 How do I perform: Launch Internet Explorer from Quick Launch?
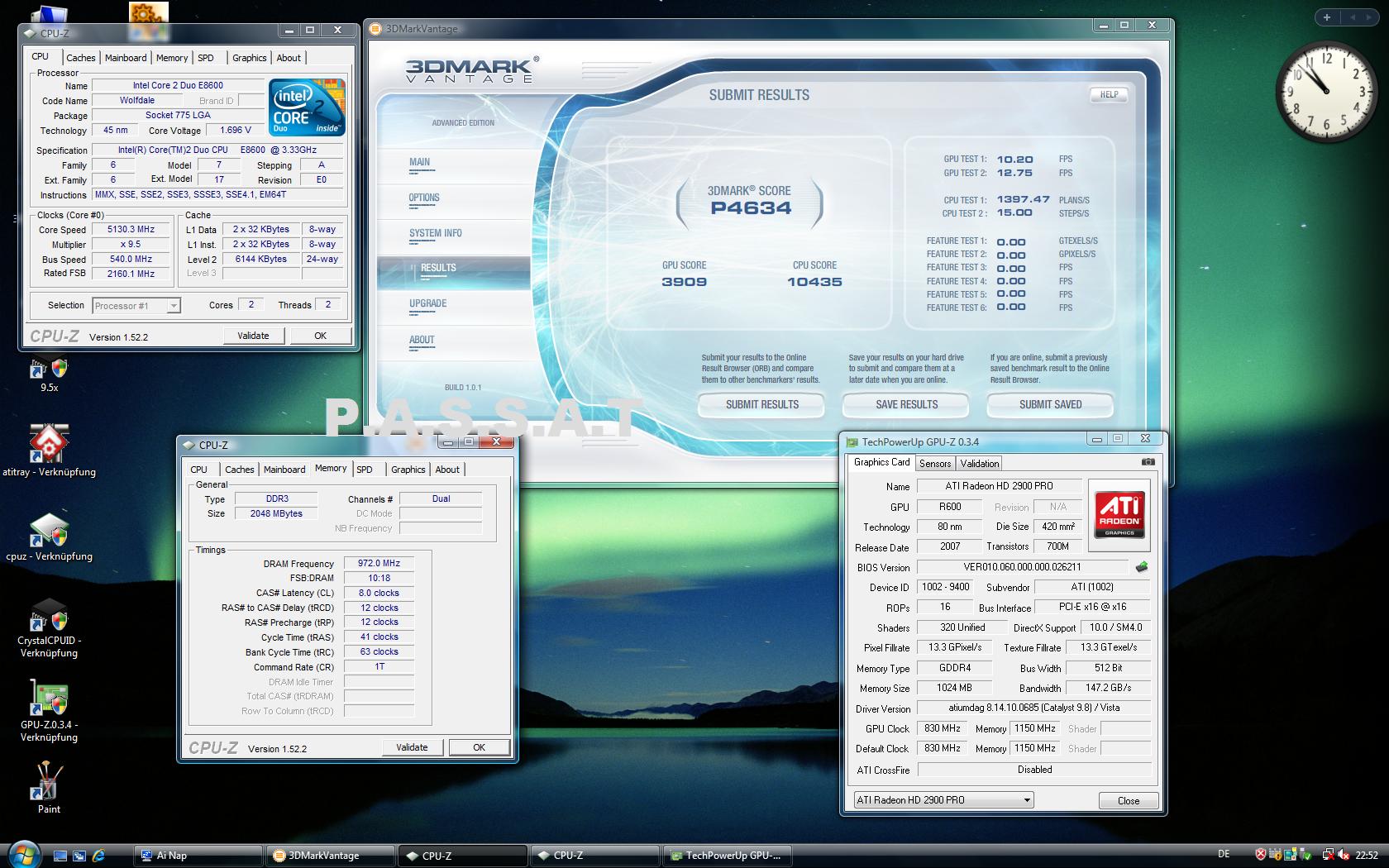tap(98, 856)
